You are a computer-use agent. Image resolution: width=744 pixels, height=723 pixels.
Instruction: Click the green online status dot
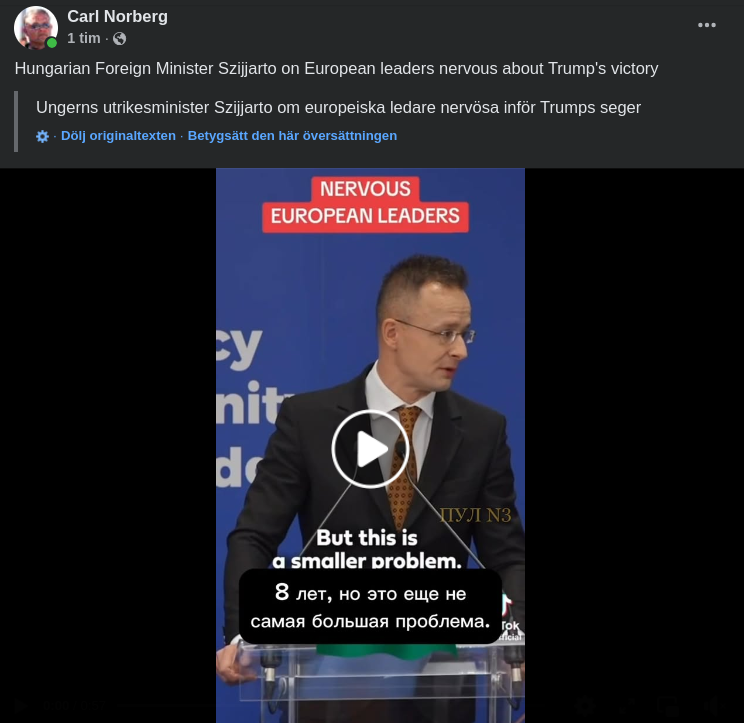click(52, 43)
